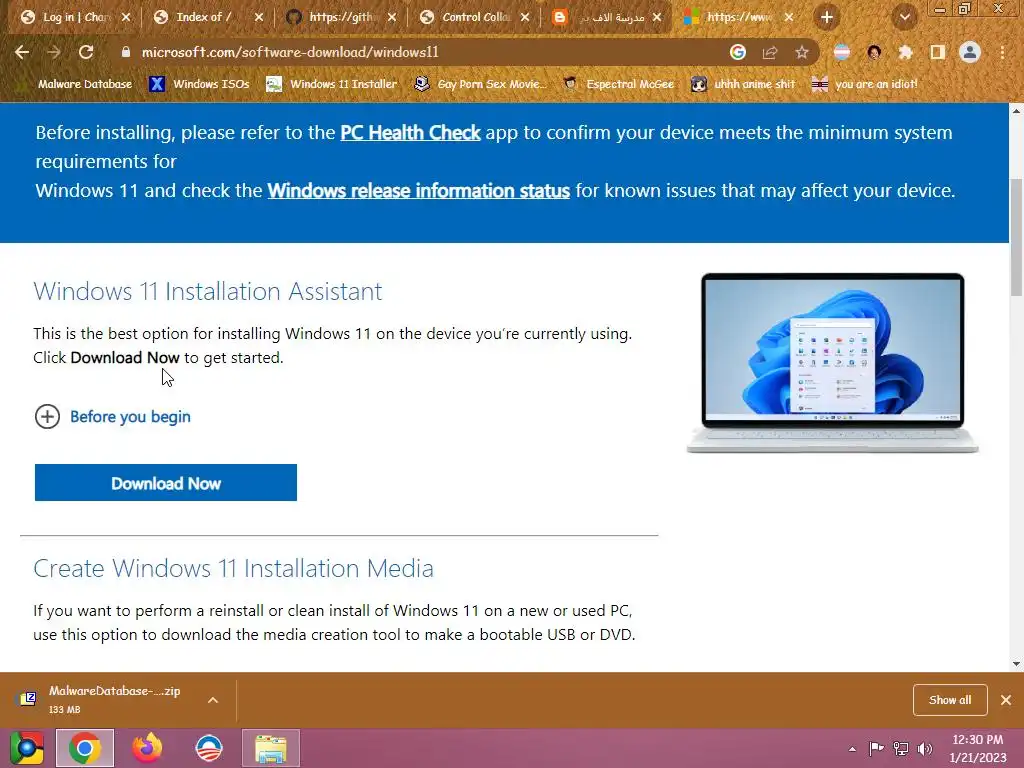Launch Firefox from the taskbar
This screenshot has height=768, width=1024.
147,748
